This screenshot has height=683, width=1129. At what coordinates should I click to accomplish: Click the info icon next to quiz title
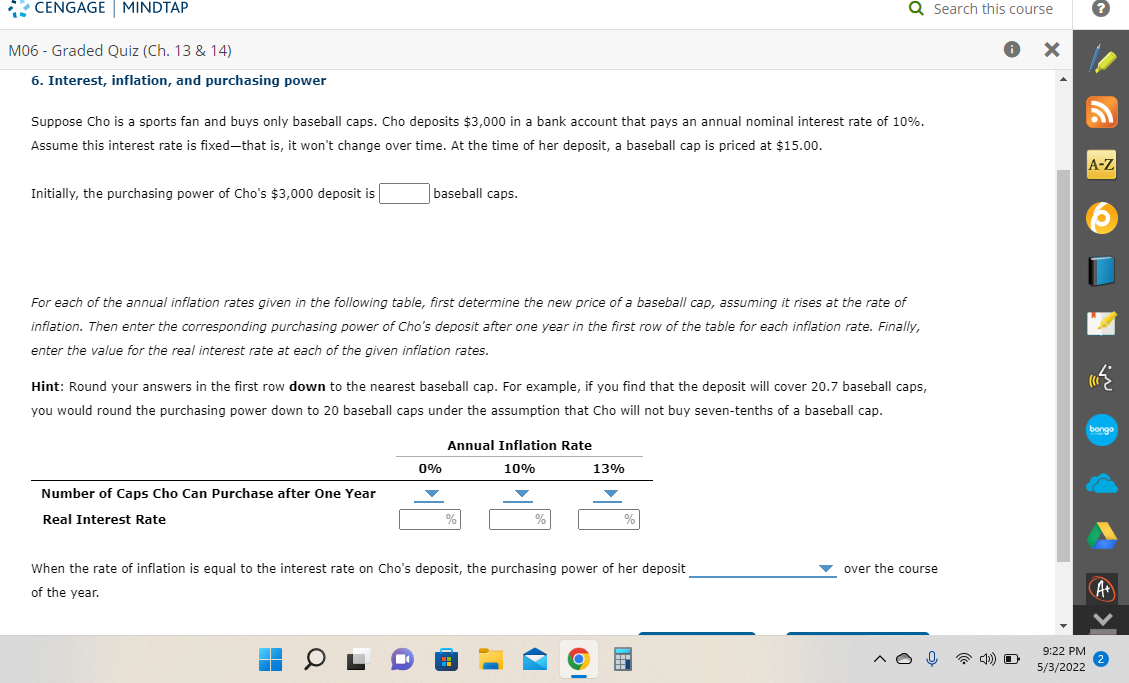[x=1011, y=49]
